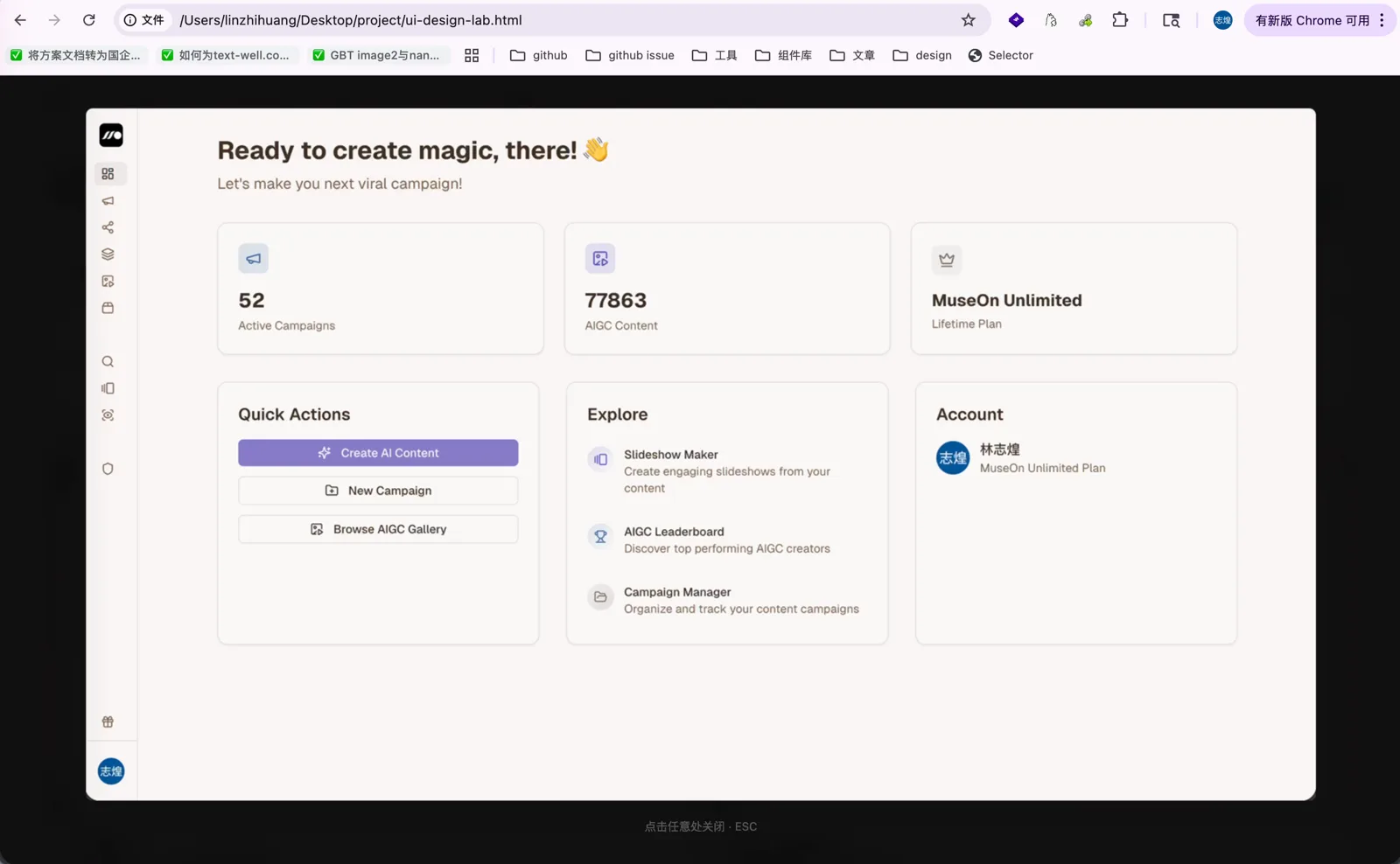The height and width of the screenshot is (864, 1400).
Task: Click the Lifetime Plan text
Action: [x=967, y=324]
